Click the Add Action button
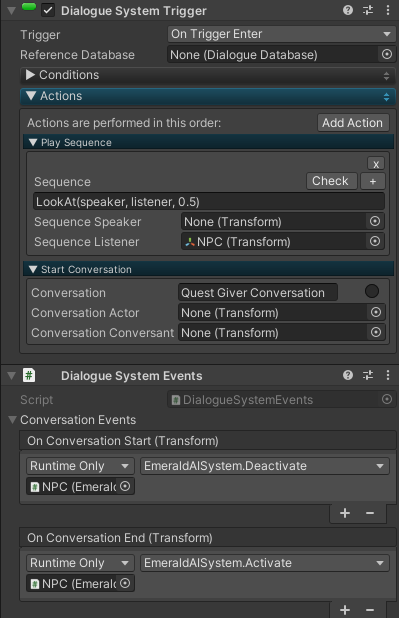This screenshot has width=399, height=618. [x=353, y=123]
